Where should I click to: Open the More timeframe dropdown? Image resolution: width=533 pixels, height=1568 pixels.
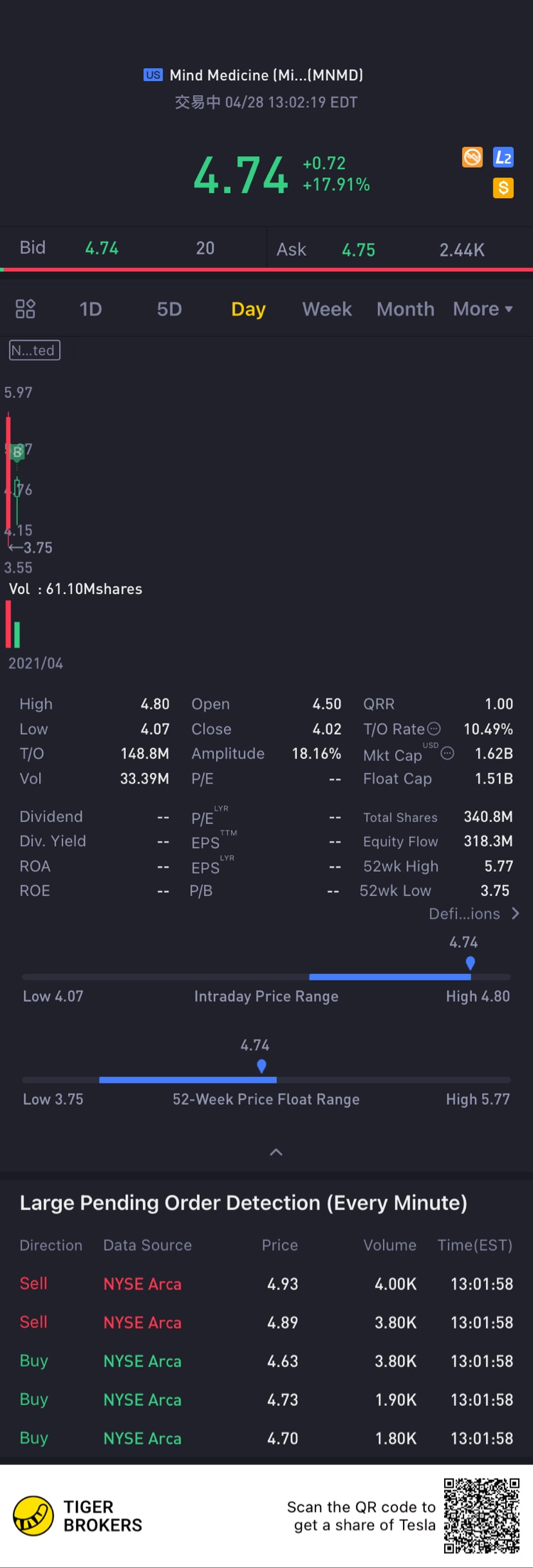tap(483, 309)
